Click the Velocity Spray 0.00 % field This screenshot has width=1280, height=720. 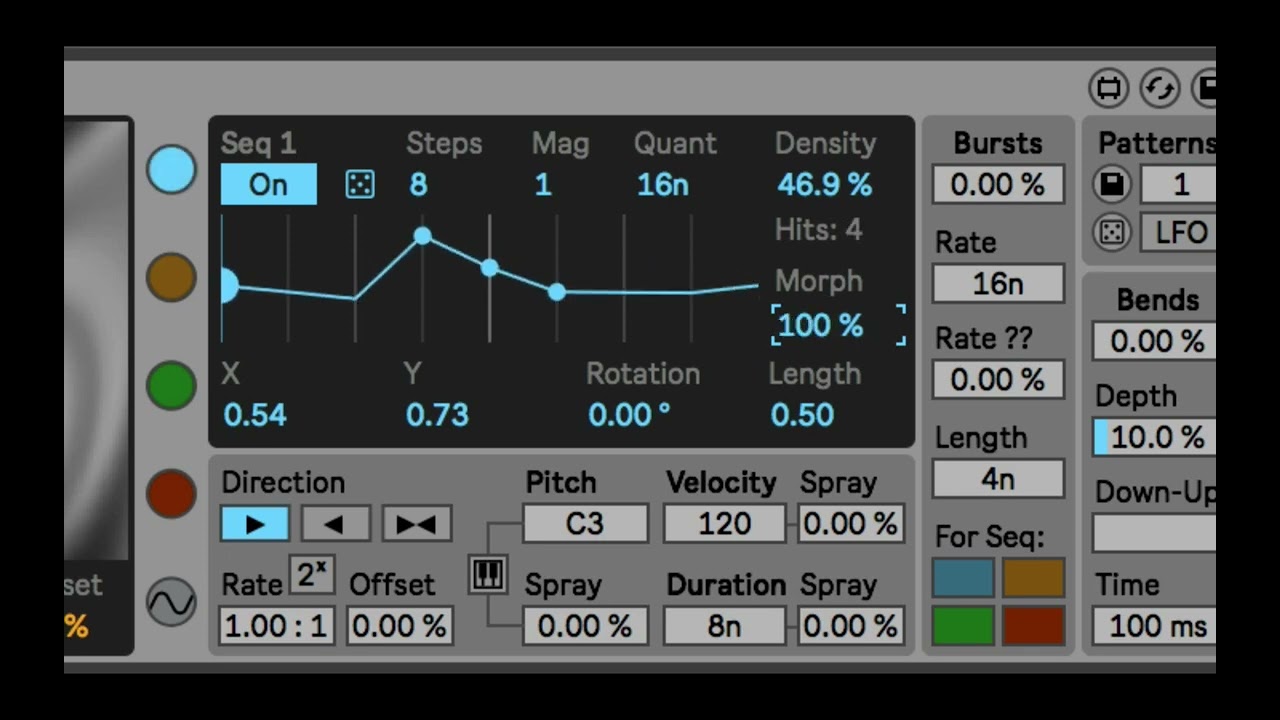(x=851, y=524)
